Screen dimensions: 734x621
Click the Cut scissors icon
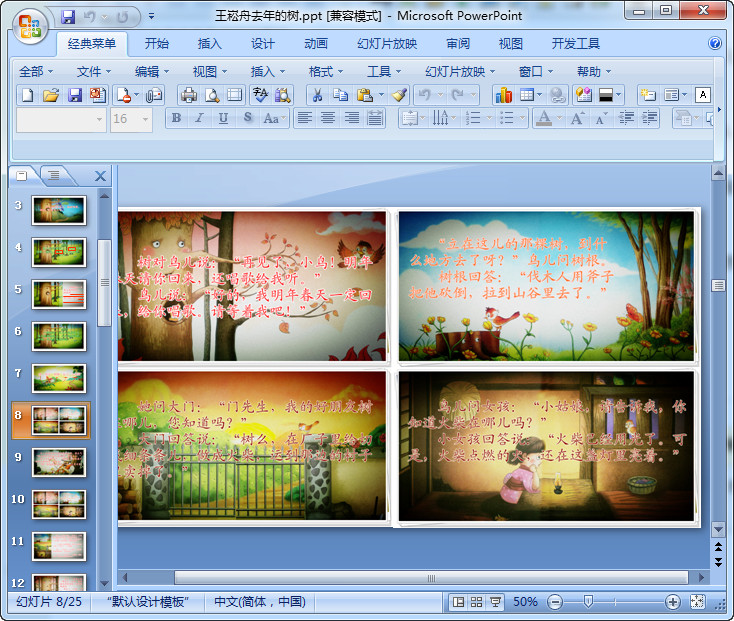[x=317, y=95]
